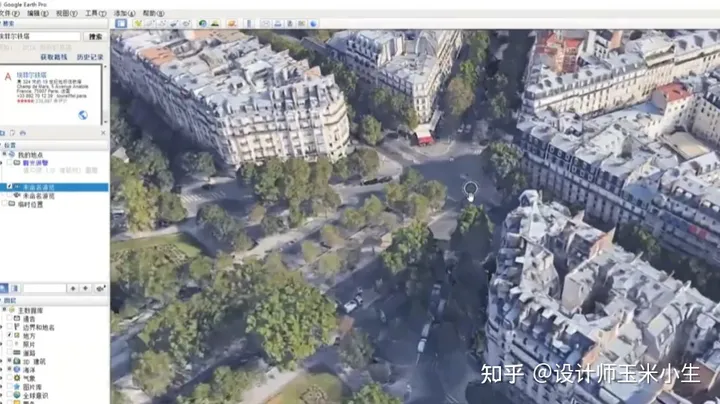Collapse the 主数据库 layer tree
This screenshot has height=404, width=720.
(4, 310)
